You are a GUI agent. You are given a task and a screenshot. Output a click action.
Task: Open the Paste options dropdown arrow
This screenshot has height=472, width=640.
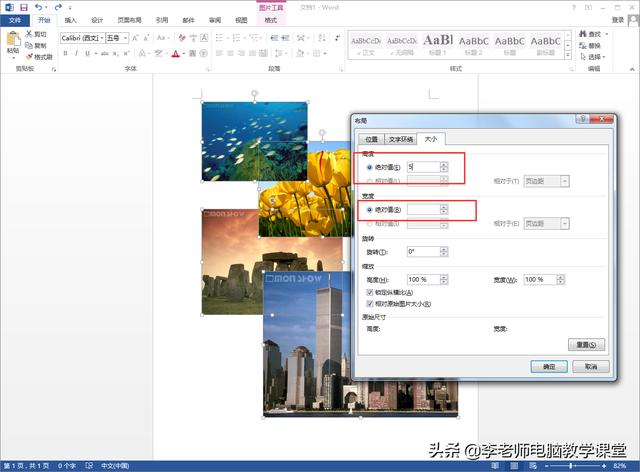pos(13,58)
